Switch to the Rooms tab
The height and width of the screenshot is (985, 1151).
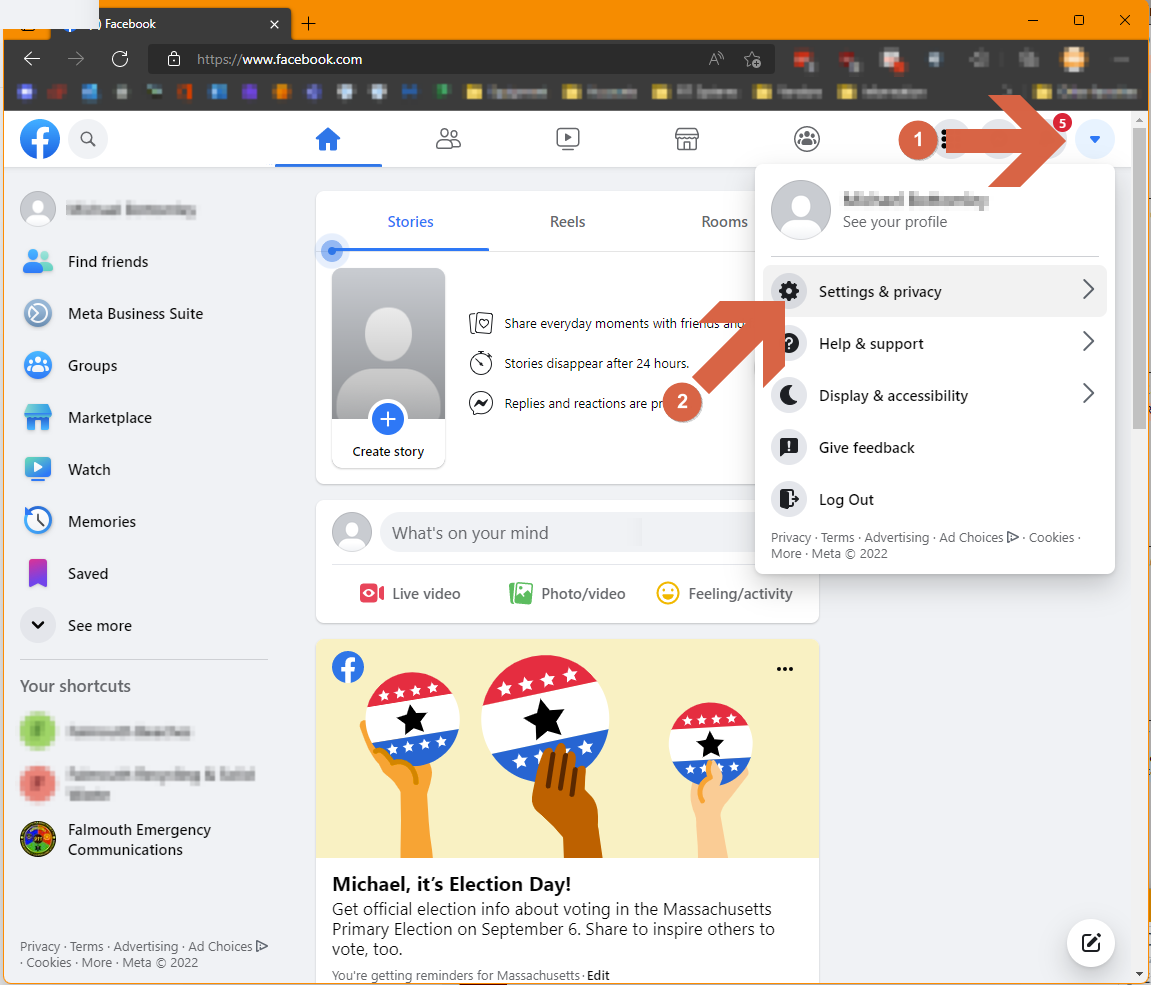point(725,222)
